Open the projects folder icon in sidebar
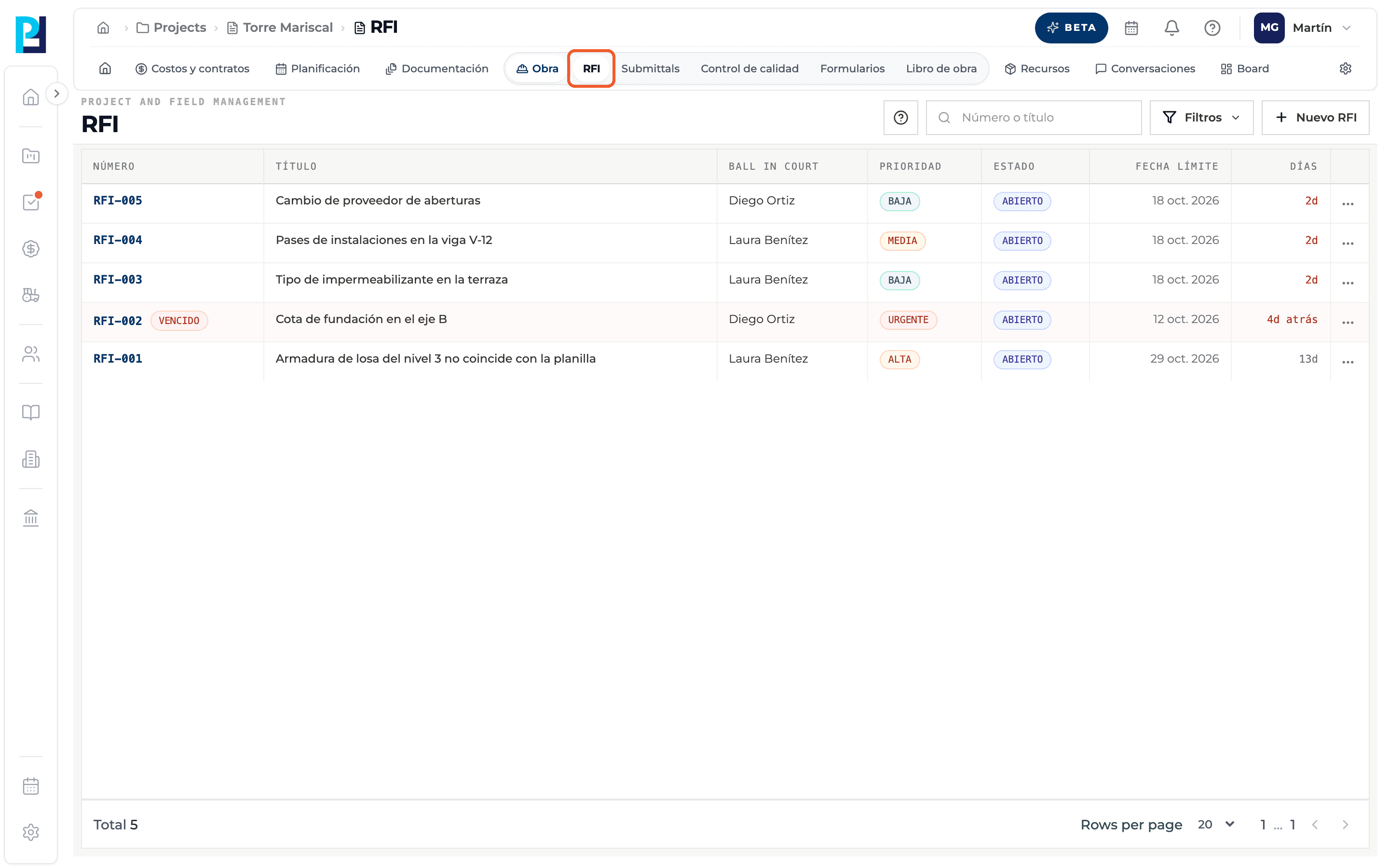 pos(30,156)
